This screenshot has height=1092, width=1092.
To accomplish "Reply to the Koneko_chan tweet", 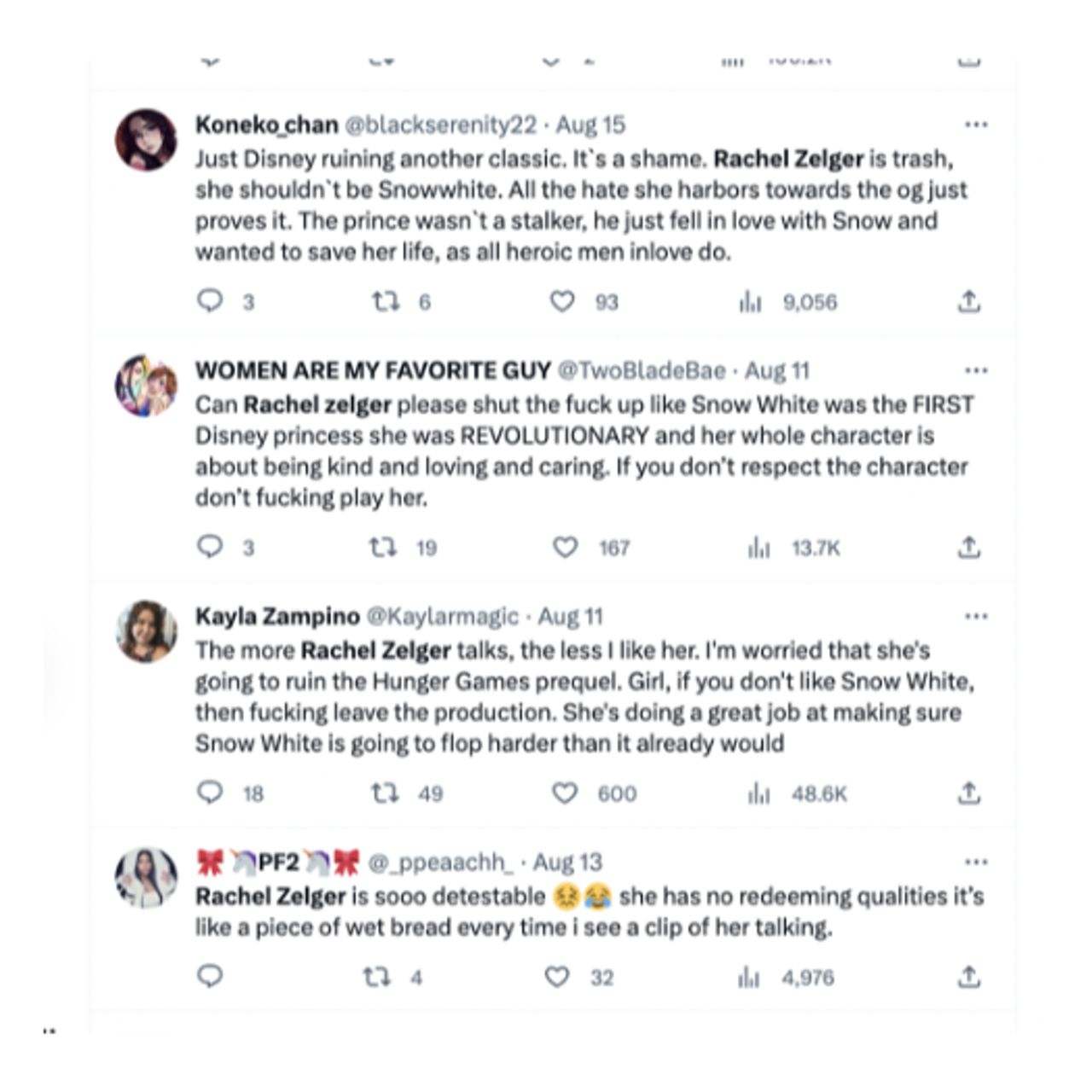I will [210, 301].
